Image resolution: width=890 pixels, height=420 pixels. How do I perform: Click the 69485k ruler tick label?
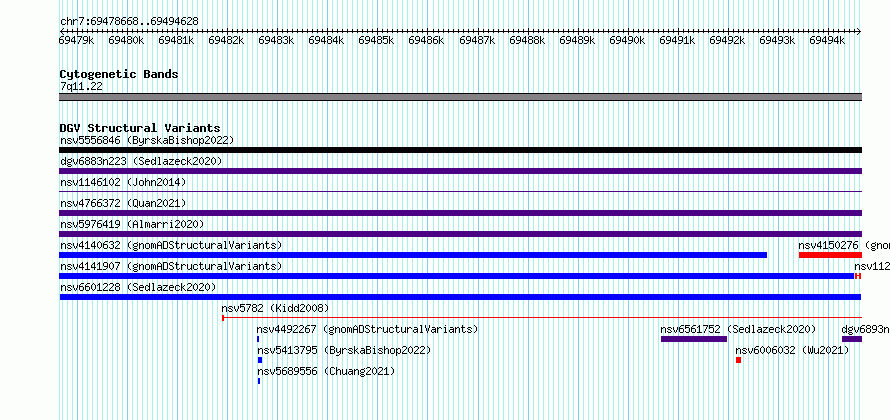tap(376, 40)
